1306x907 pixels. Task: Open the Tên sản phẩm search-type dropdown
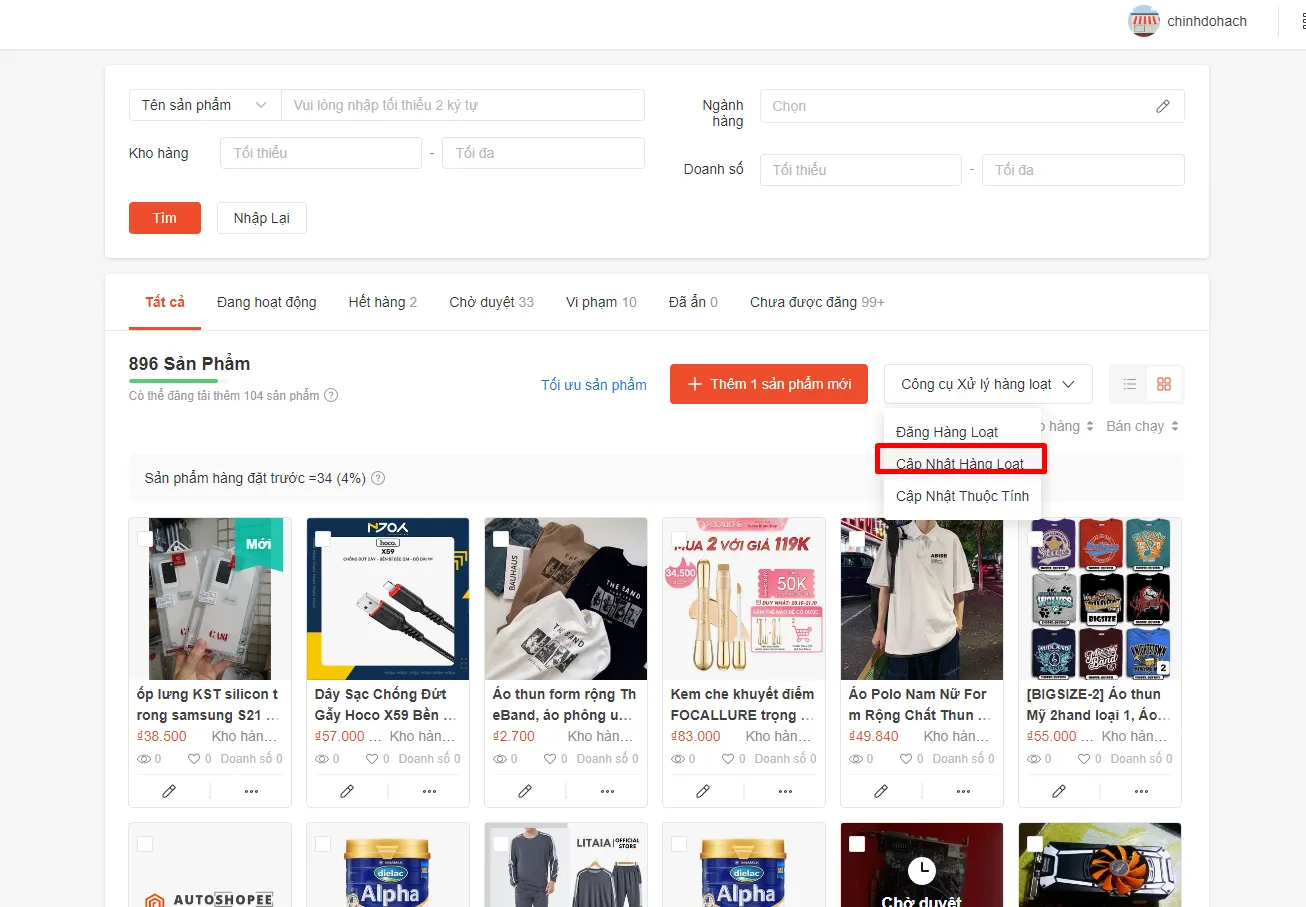pyautogui.click(x=205, y=105)
